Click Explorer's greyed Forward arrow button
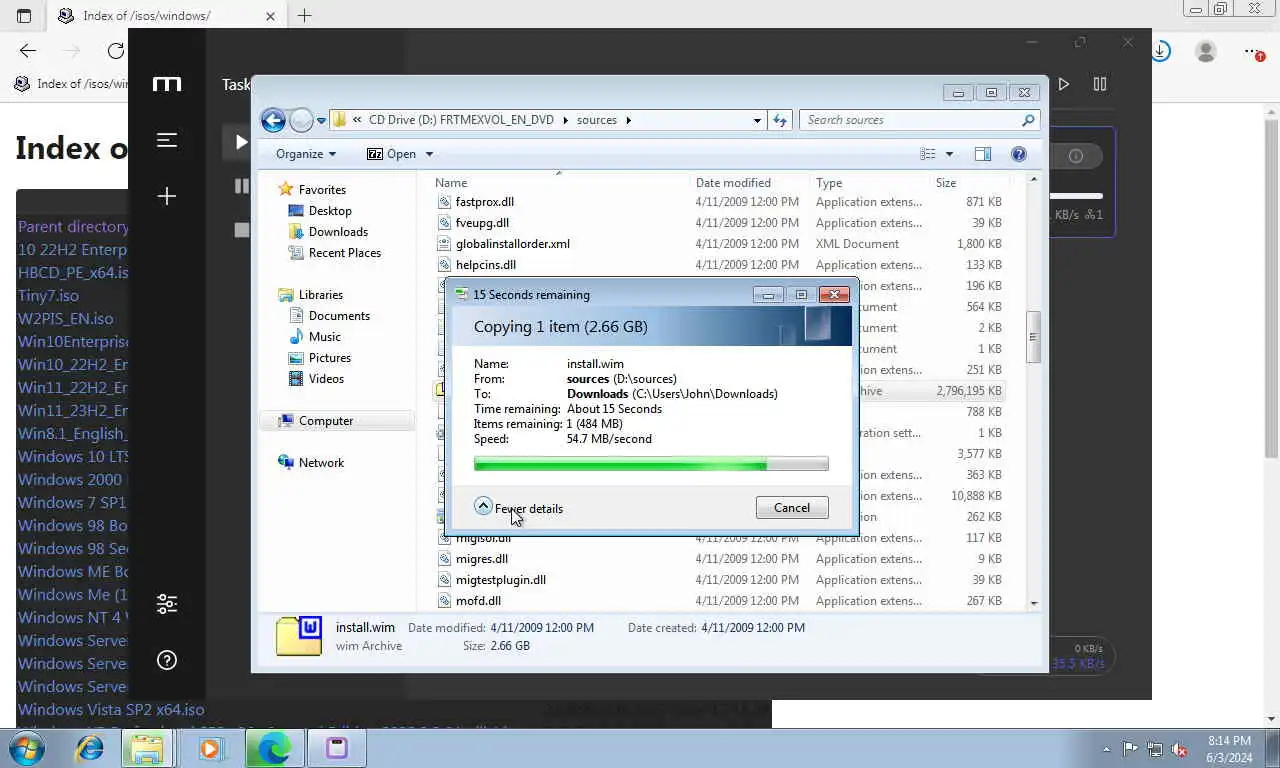This screenshot has height=768, width=1280. point(301,120)
